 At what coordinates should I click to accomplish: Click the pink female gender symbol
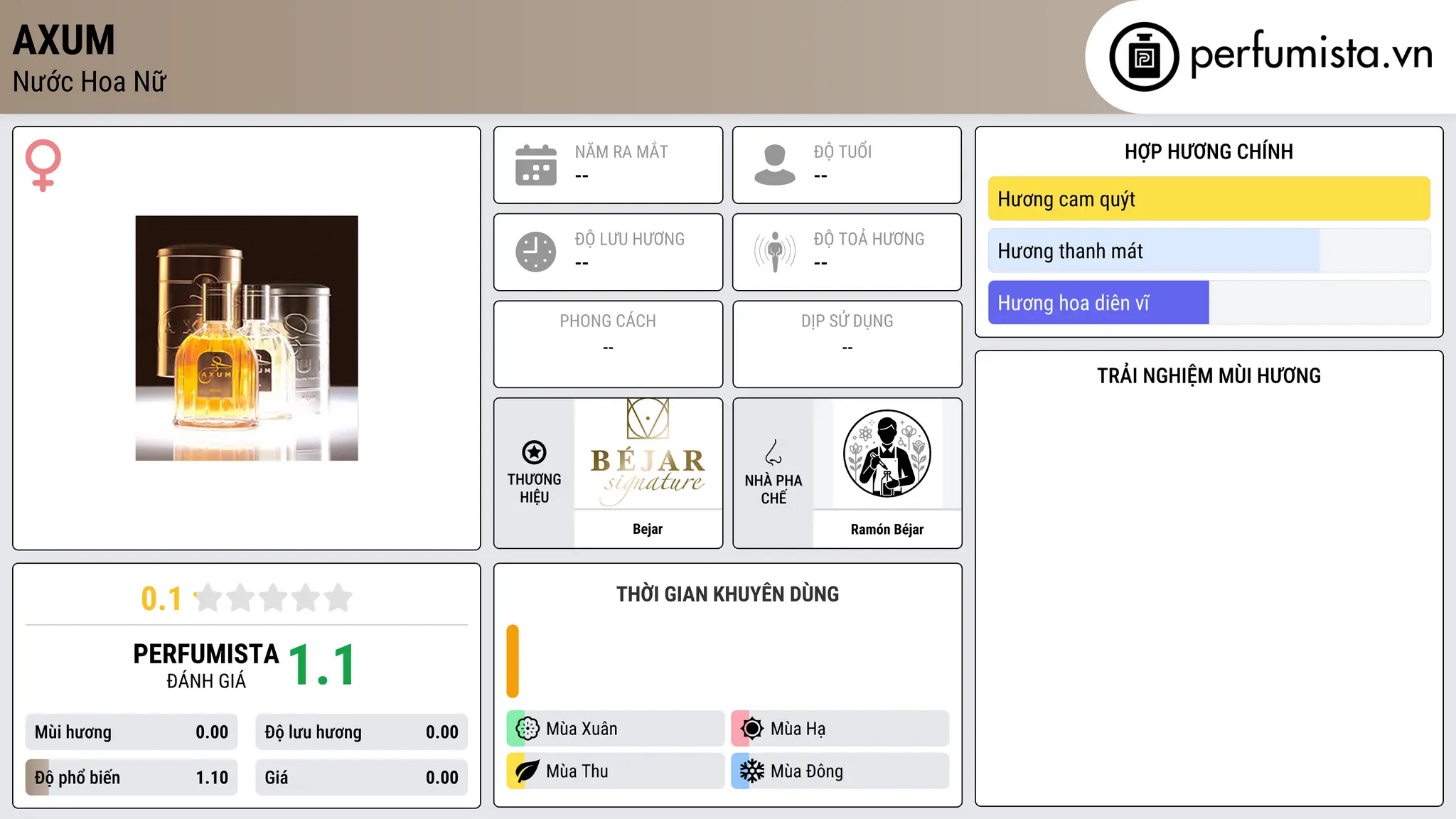(x=43, y=165)
